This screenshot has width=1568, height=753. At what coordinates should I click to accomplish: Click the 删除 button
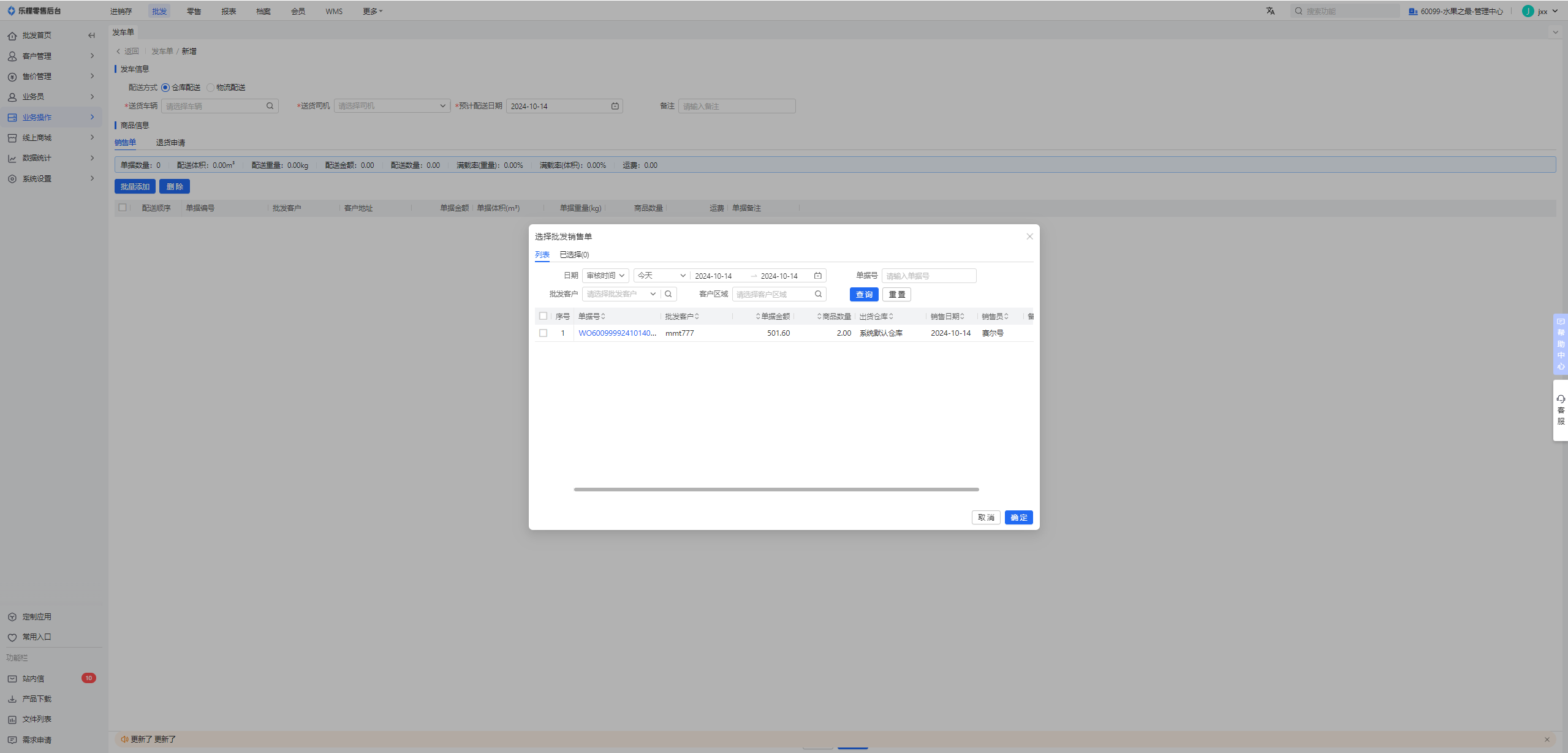click(x=175, y=186)
